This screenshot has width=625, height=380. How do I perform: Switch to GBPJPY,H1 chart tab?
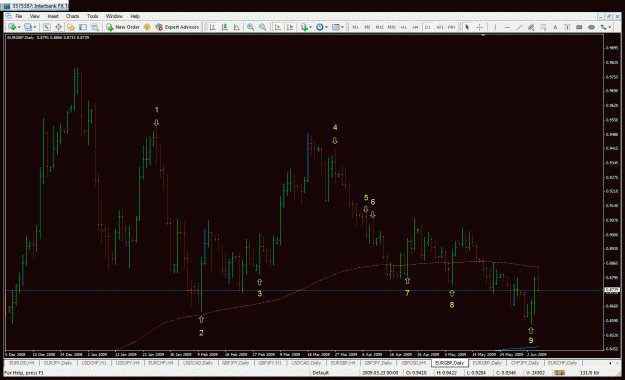tap(270, 363)
